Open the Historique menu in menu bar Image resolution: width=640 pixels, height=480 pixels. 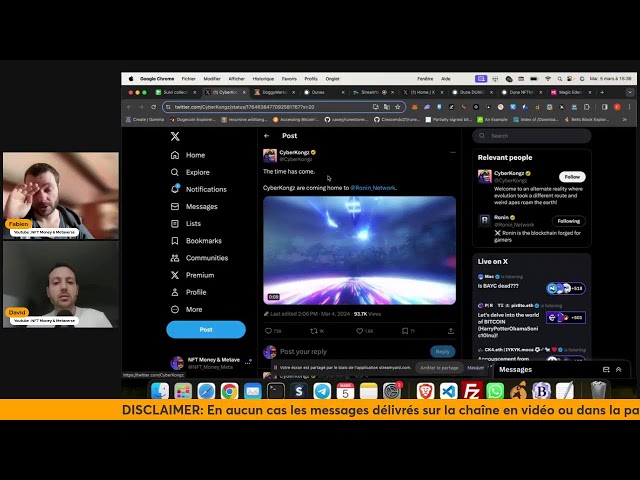click(x=263, y=78)
